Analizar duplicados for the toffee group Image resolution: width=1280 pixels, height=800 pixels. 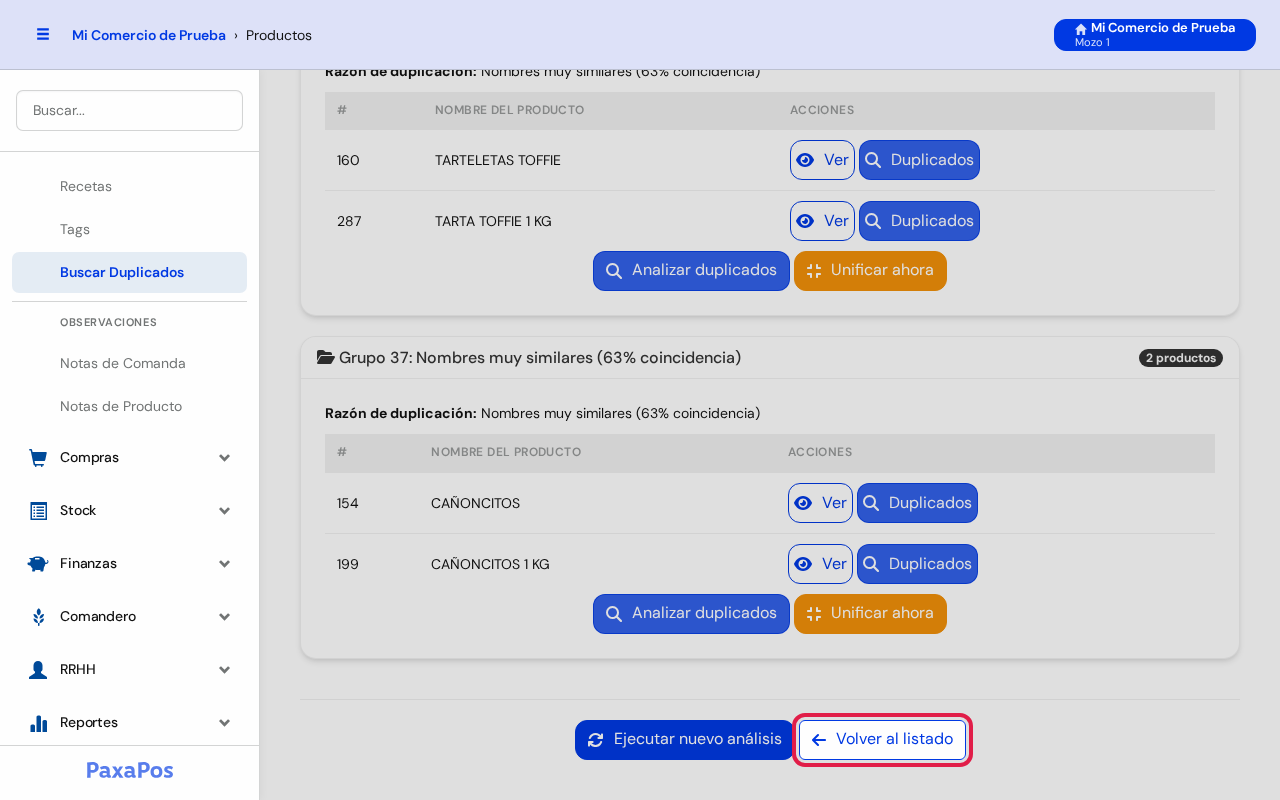pos(691,271)
